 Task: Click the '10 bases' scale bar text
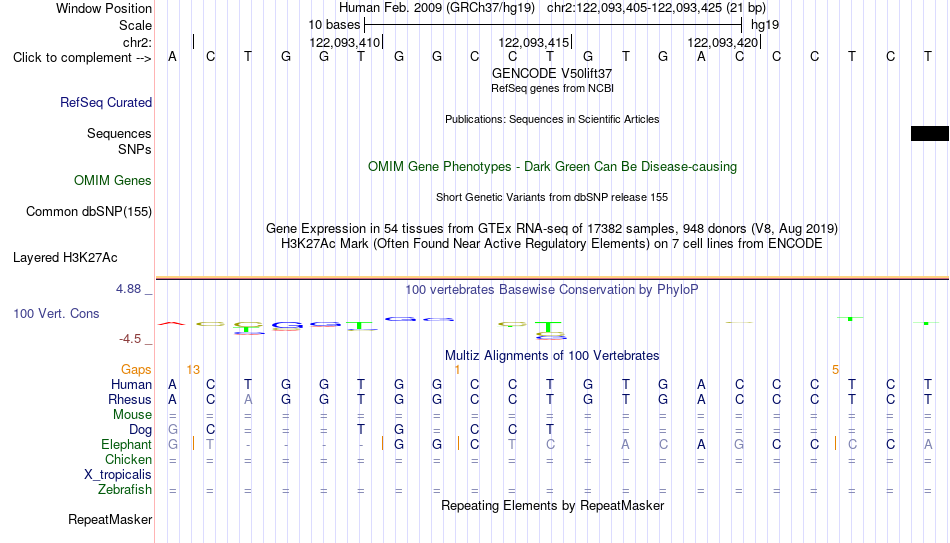click(x=334, y=25)
